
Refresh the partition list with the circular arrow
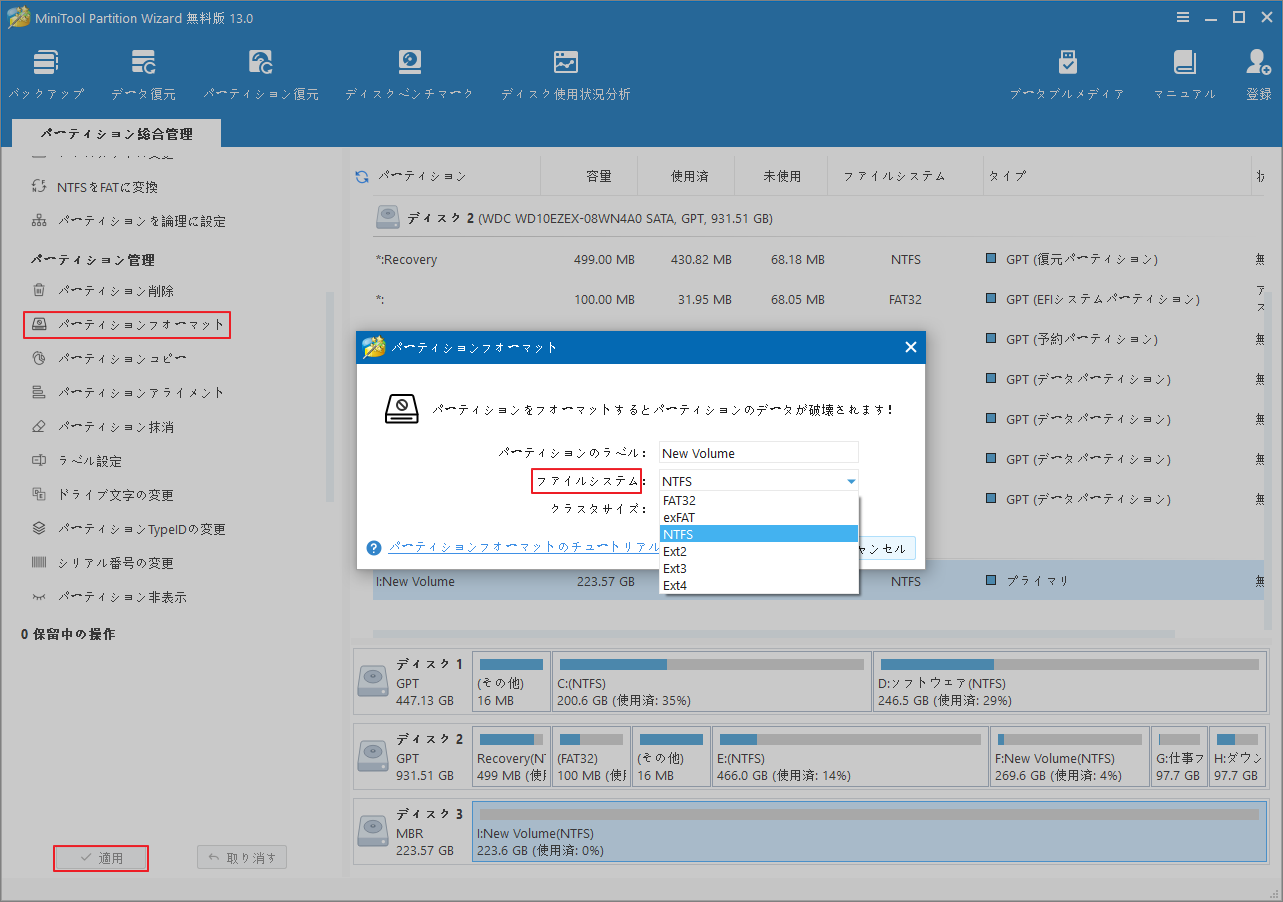(361, 175)
